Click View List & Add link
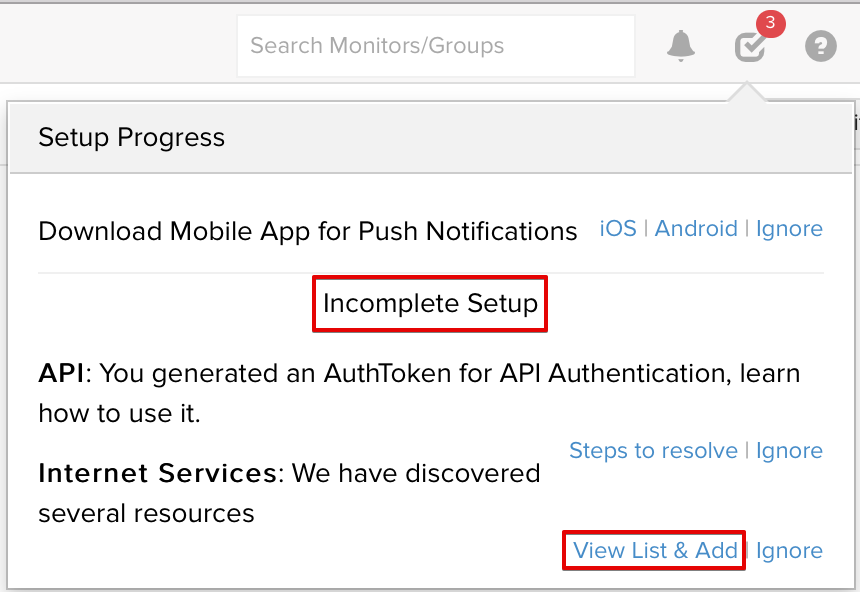This screenshot has width=860, height=592. tap(655, 550)
